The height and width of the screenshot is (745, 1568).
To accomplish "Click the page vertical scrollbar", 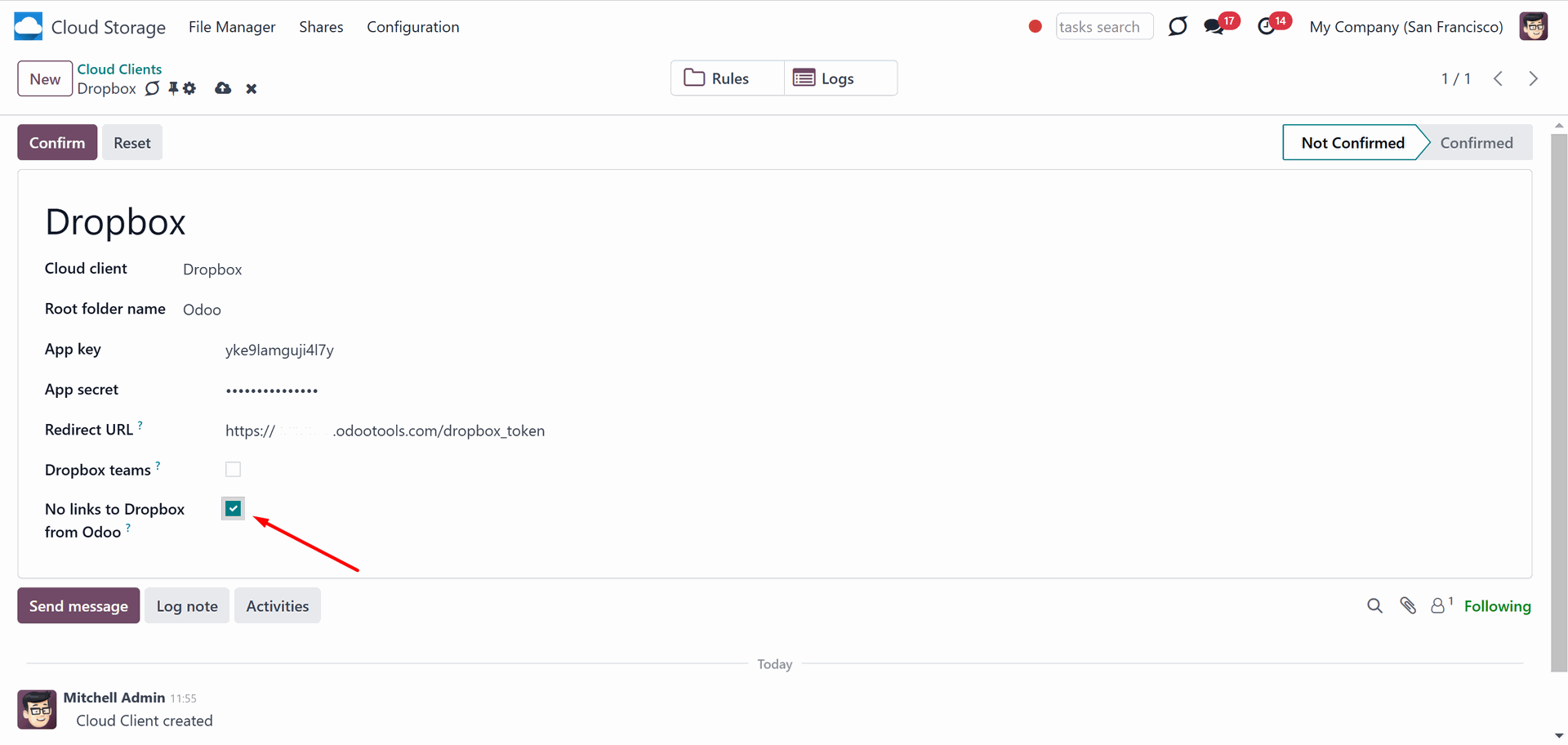I will (x=1559, y=402).
